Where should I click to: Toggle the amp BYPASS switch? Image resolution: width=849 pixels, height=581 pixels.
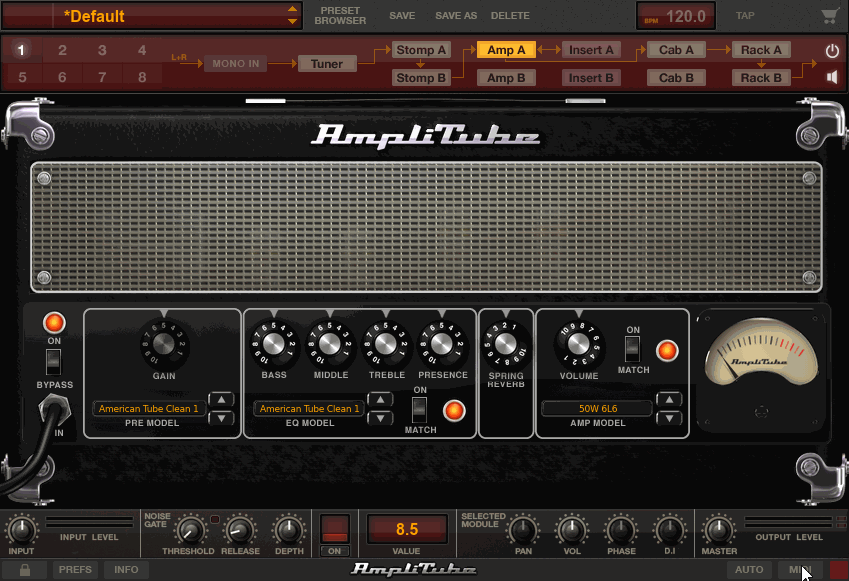pyautogui.click(x=53, y=362)
